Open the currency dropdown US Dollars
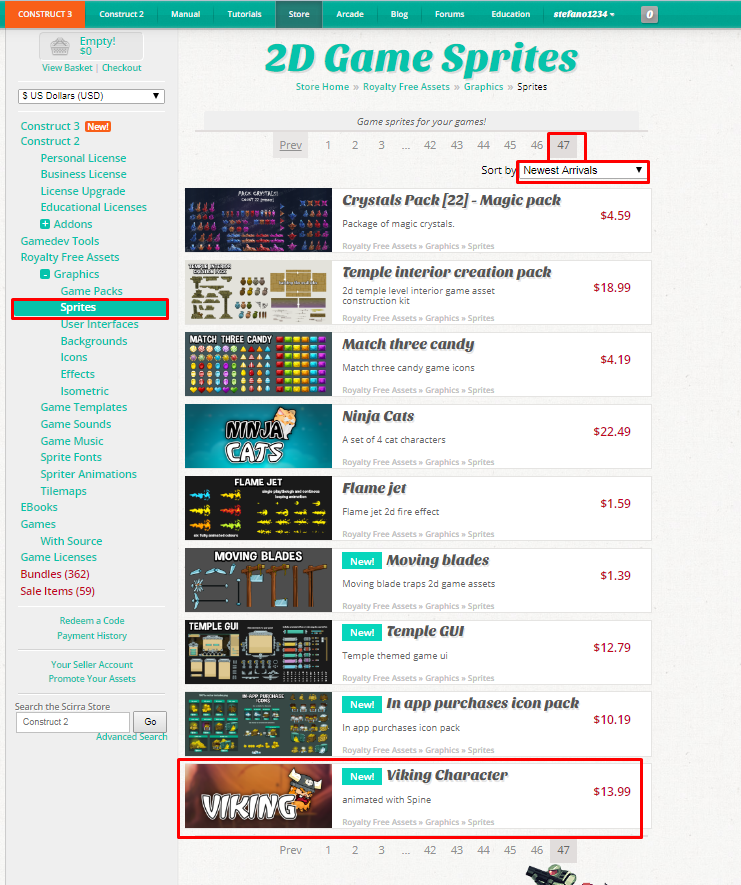The height and width of the screenshot is (885, 741). 91,96
